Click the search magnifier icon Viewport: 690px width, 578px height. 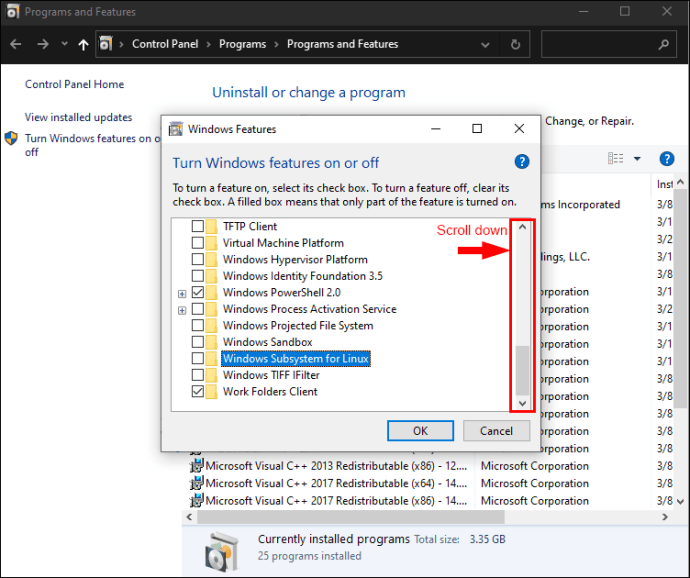tap(663, 44)
